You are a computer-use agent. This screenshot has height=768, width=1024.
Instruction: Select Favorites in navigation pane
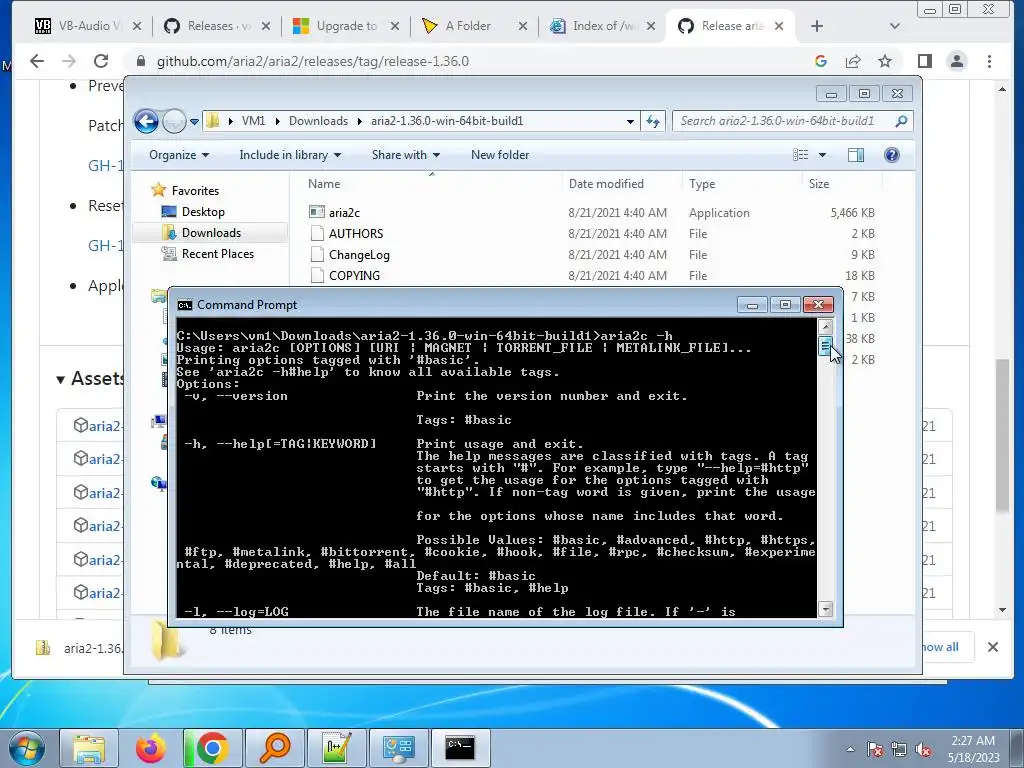(x=195, y=191)
